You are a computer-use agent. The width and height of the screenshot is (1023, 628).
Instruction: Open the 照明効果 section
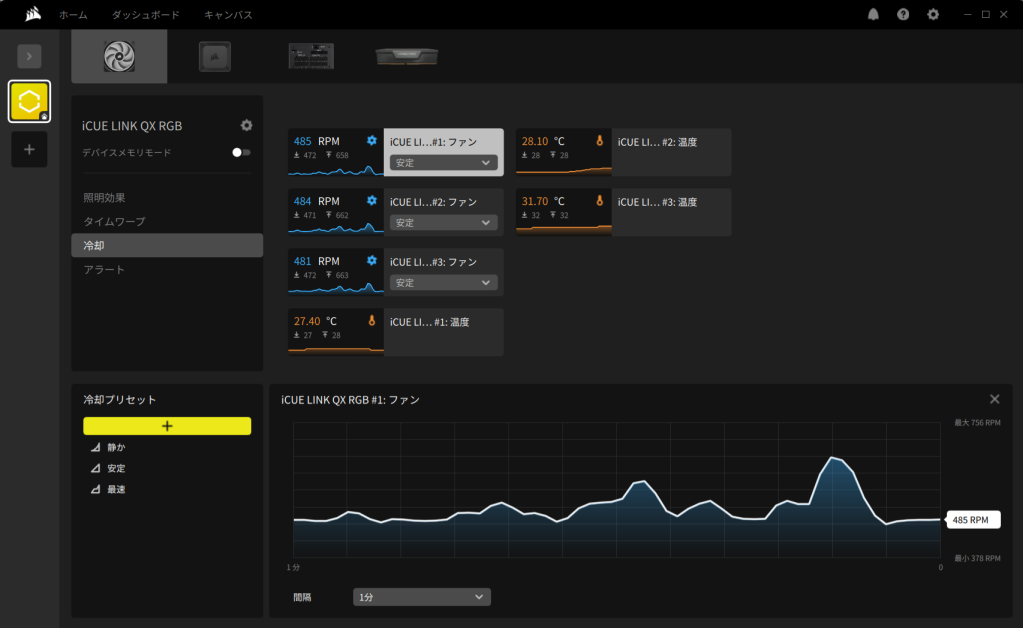point(104,198)
